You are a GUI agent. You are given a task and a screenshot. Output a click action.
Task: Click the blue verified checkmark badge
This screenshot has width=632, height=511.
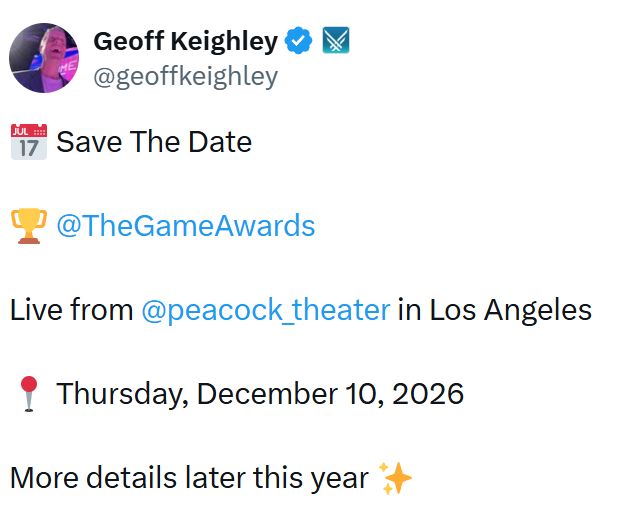[298, 42]
